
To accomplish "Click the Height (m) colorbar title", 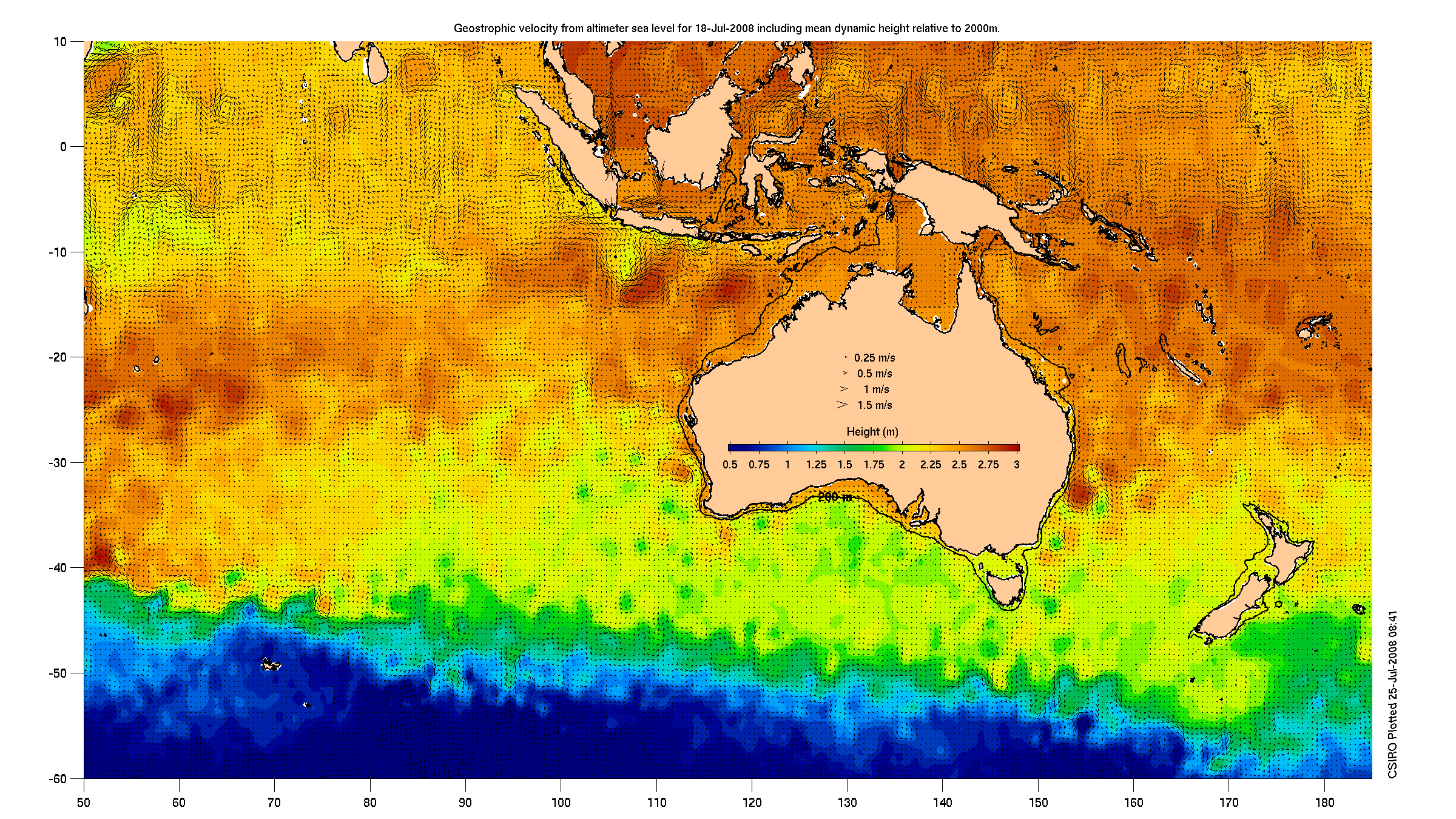I will click(x=872, y=431).
